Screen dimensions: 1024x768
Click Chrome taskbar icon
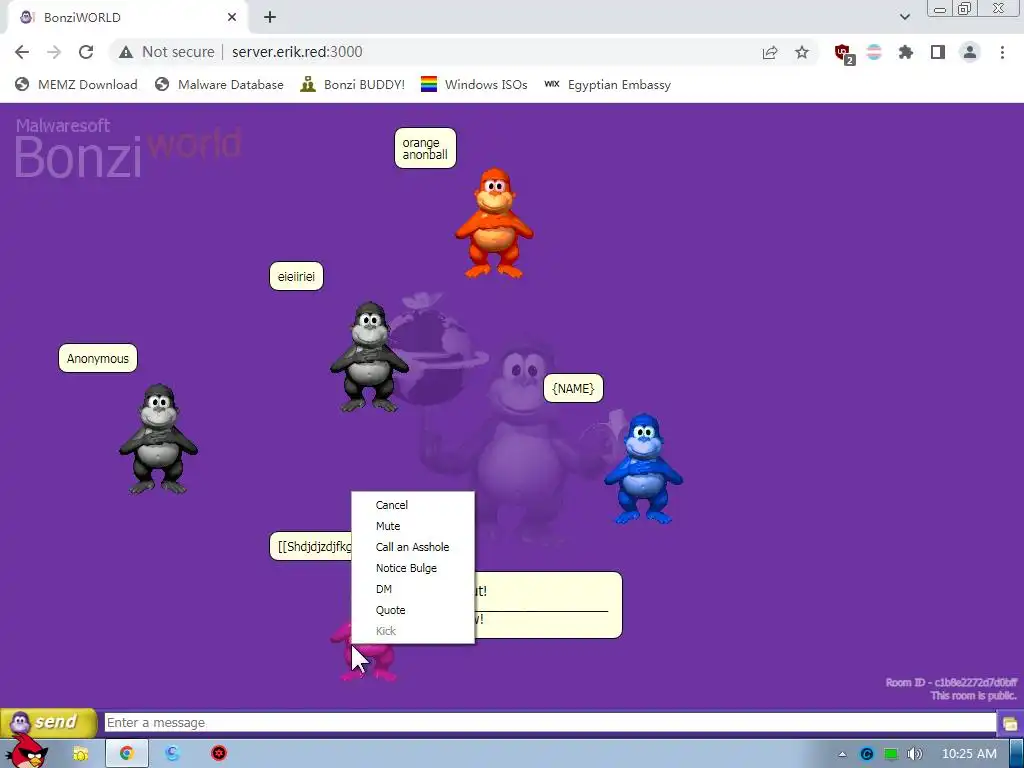click(x=127, y=754)
